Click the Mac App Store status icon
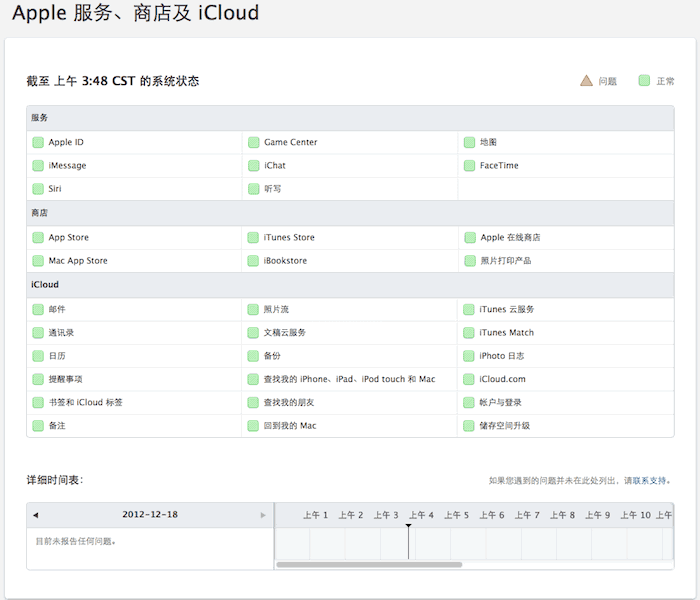Image resolution: width=700 pixels, height=600 pixels. coord(38,261)
